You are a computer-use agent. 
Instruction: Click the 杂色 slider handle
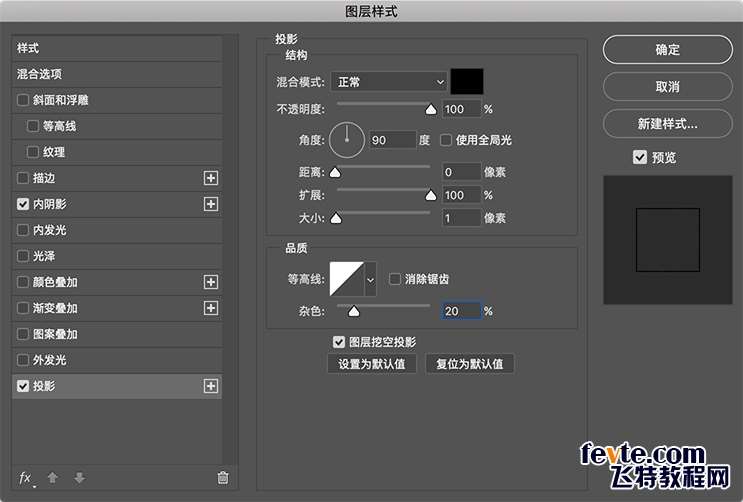pyautogui.click(x=353, y=311)
